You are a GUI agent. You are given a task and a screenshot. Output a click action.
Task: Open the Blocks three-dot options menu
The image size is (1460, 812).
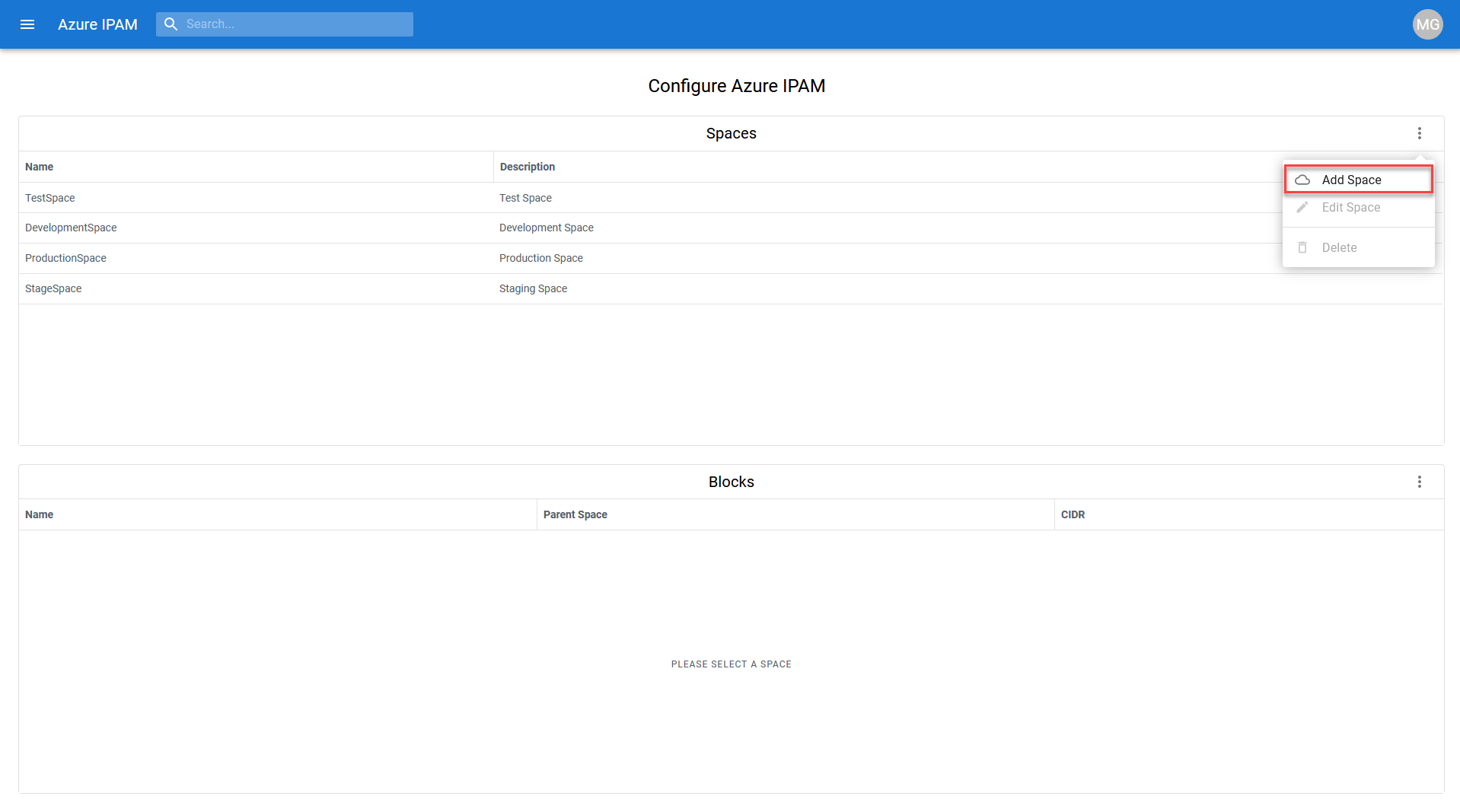1419,482
